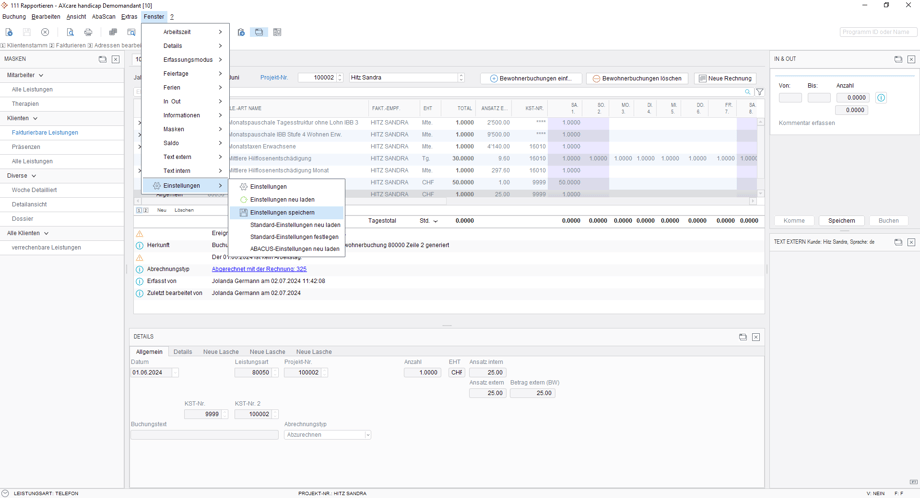
Task: Undock the DETAILS panel
Action: (x=743, y=337)
